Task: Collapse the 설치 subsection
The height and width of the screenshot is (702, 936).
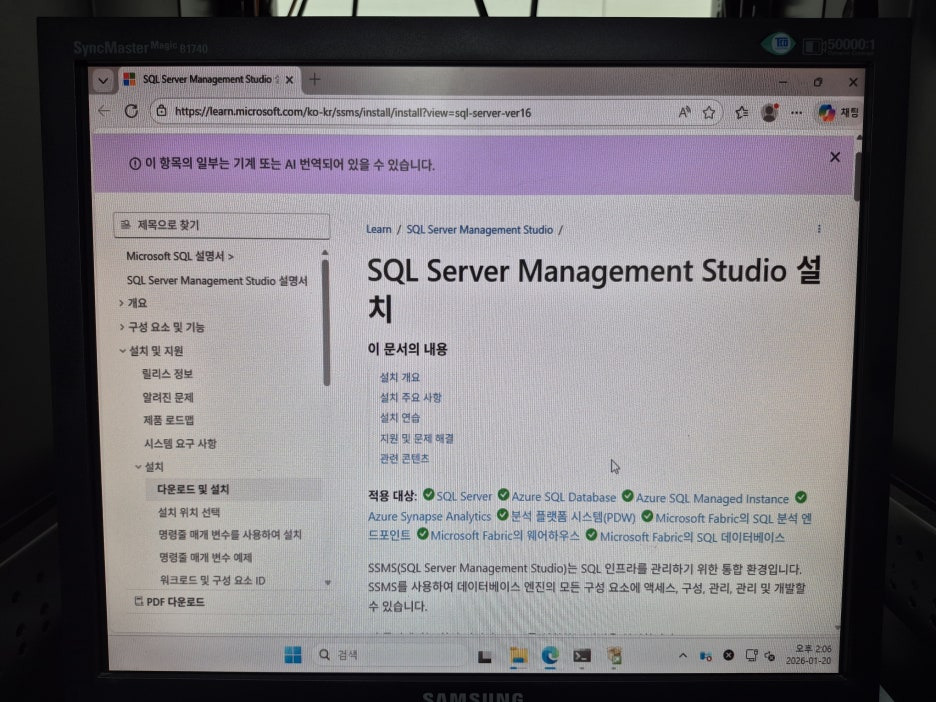Action: tap(149, 466)
